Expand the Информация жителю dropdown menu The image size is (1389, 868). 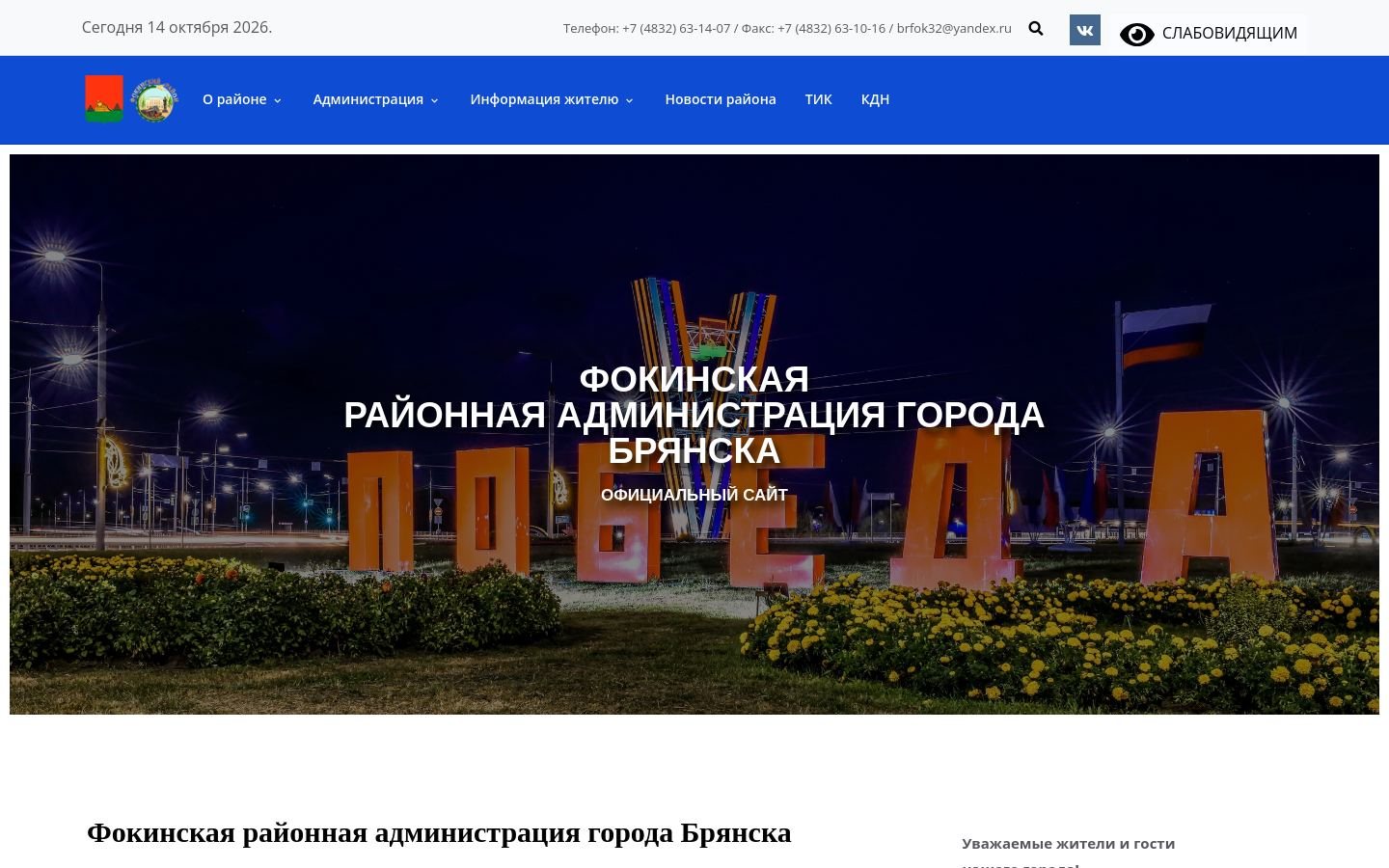click(x=553, y=99)
